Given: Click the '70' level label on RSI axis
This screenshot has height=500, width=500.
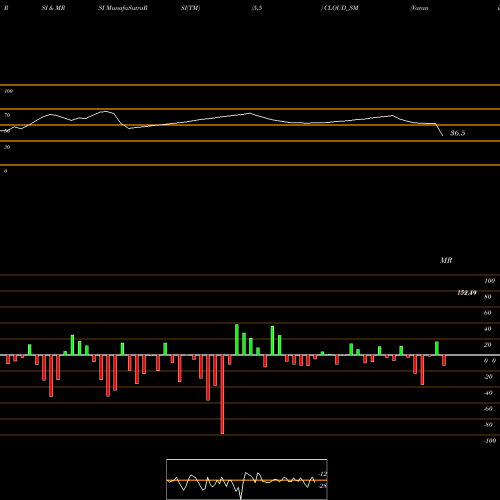Looking at the screenshot, I should [7, 115].
